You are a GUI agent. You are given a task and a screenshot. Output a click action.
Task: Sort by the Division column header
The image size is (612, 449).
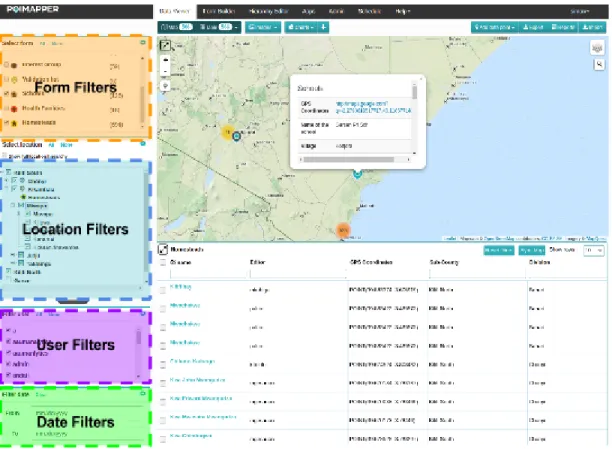pos(539,262)
